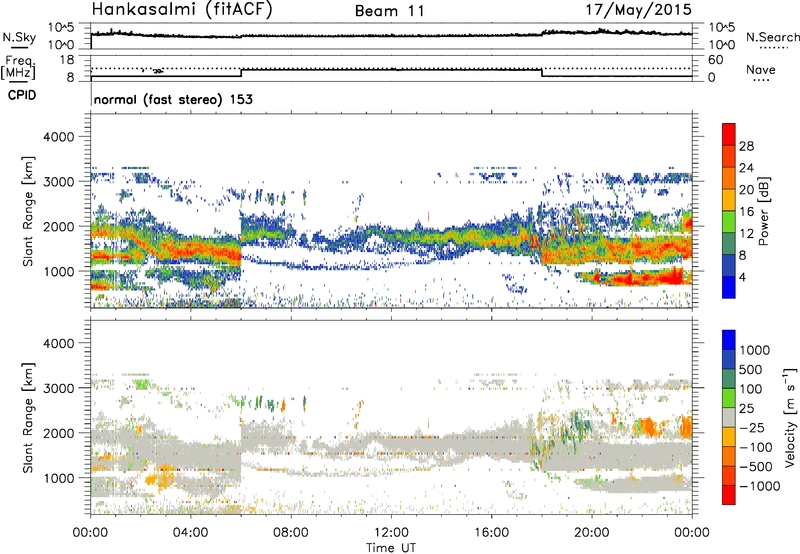
Task: Click the 'normal (fast stereo) 153' text
Action: click(173, 99)
